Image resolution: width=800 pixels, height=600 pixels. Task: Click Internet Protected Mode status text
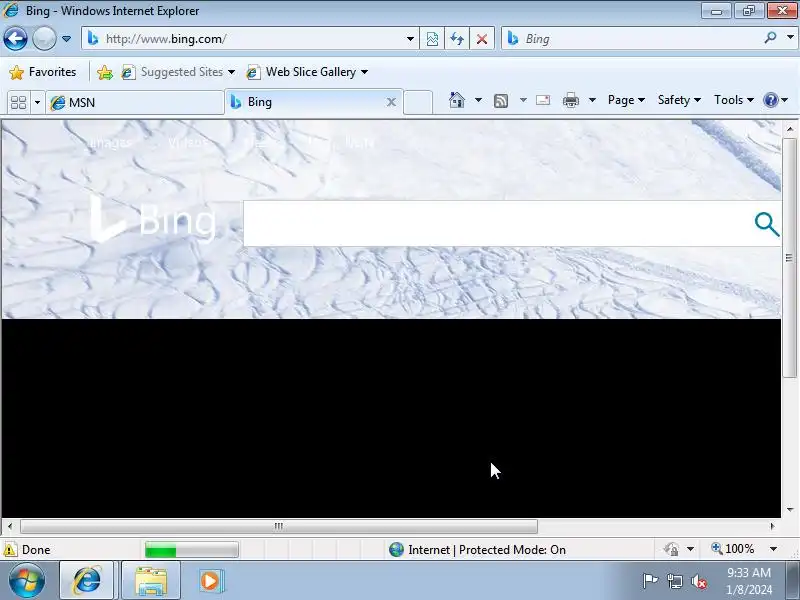487,550
